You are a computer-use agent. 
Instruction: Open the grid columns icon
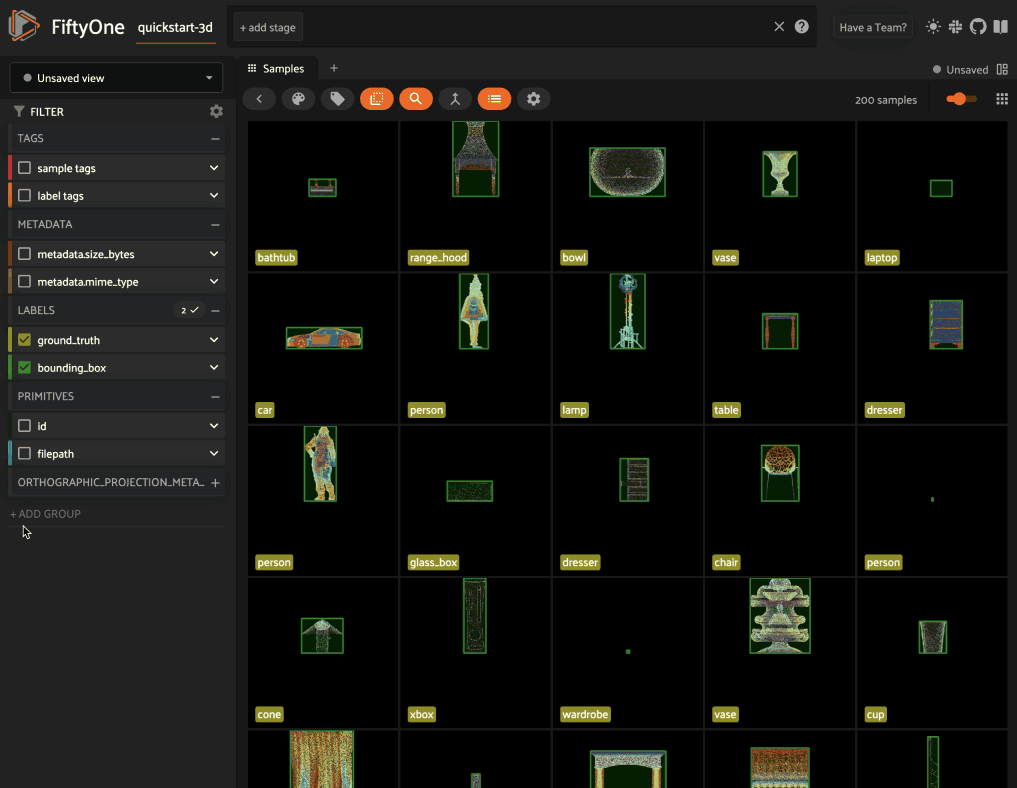[x=1002, y=99]
